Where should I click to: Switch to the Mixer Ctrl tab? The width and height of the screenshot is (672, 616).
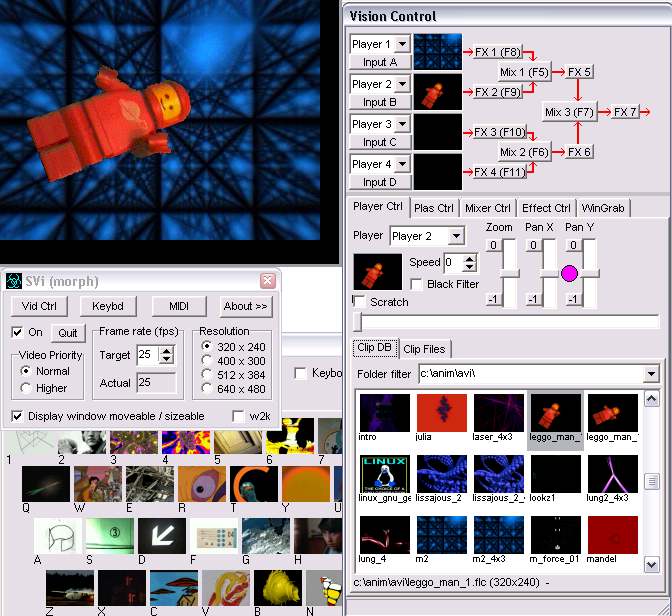(x=488, y=208)
